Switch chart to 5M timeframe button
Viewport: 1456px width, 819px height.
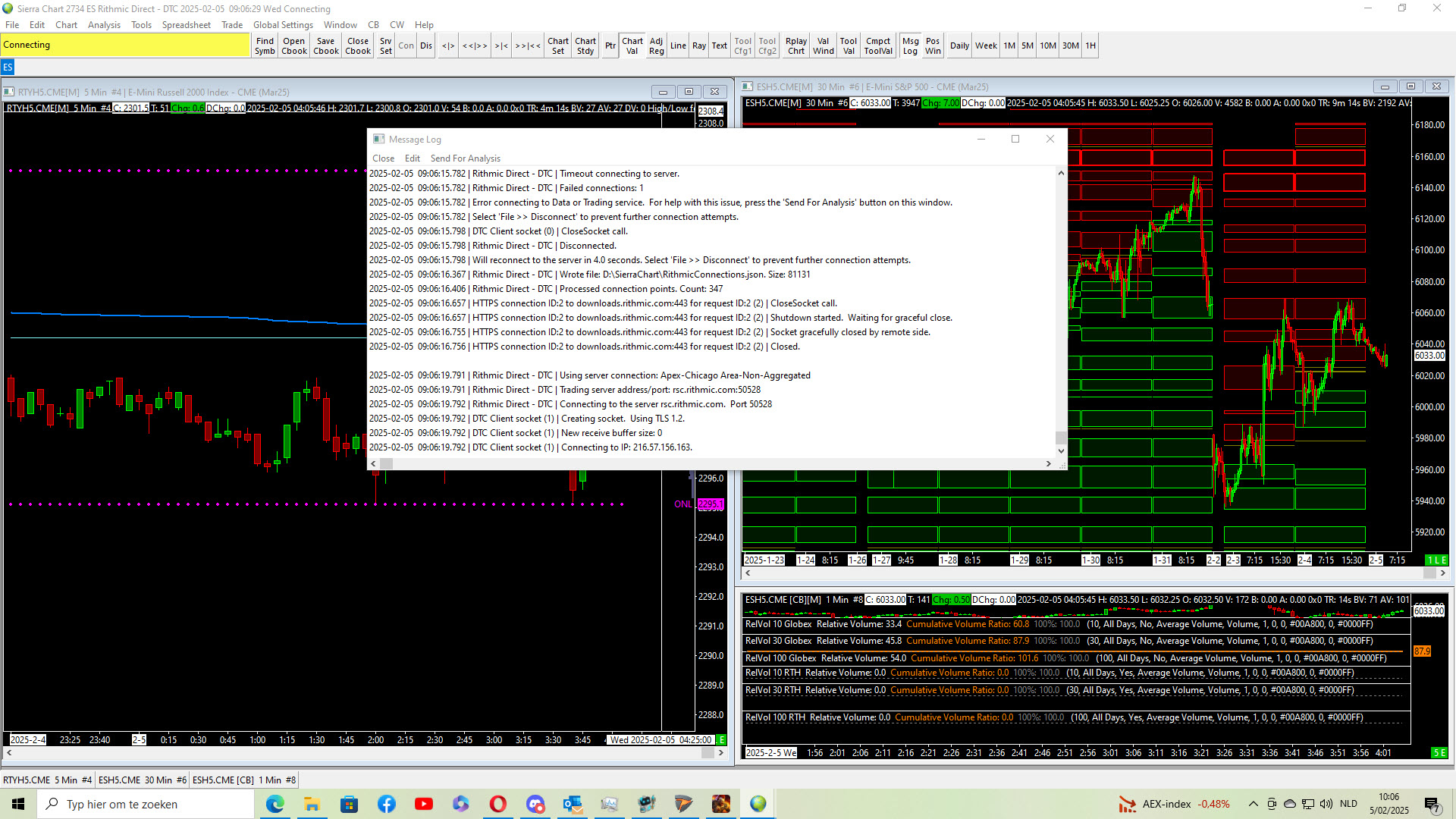(x=1027, y=45)
